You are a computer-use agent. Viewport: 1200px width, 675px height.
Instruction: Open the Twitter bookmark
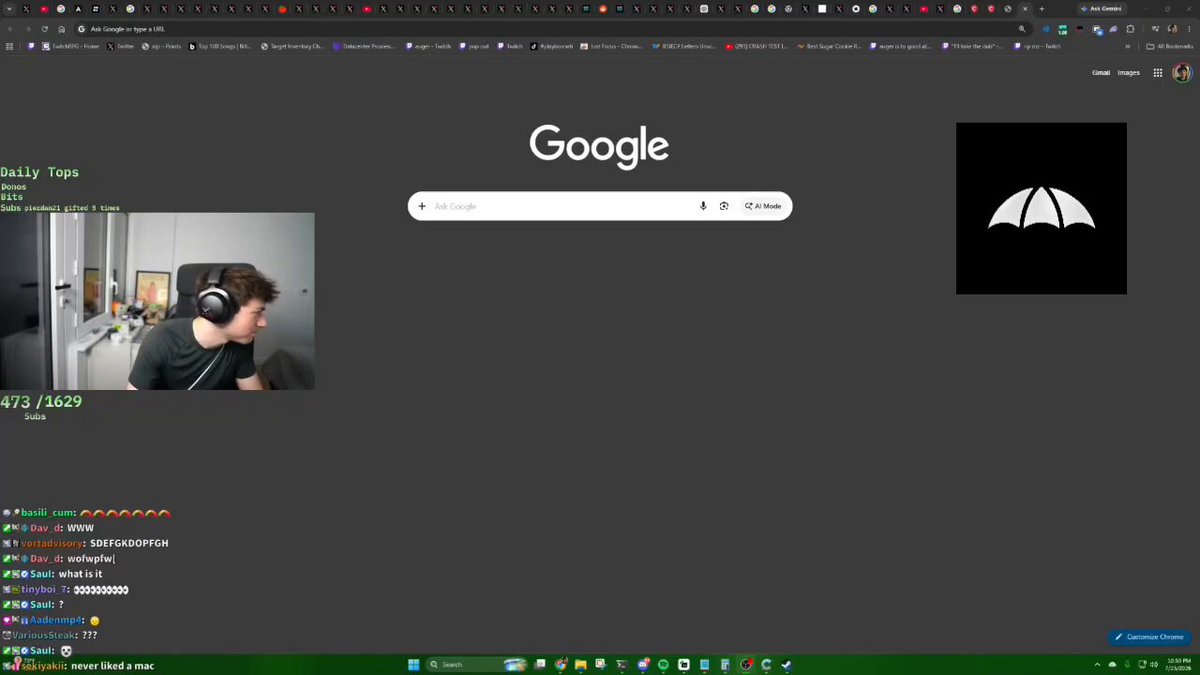(x=121, y=46)
